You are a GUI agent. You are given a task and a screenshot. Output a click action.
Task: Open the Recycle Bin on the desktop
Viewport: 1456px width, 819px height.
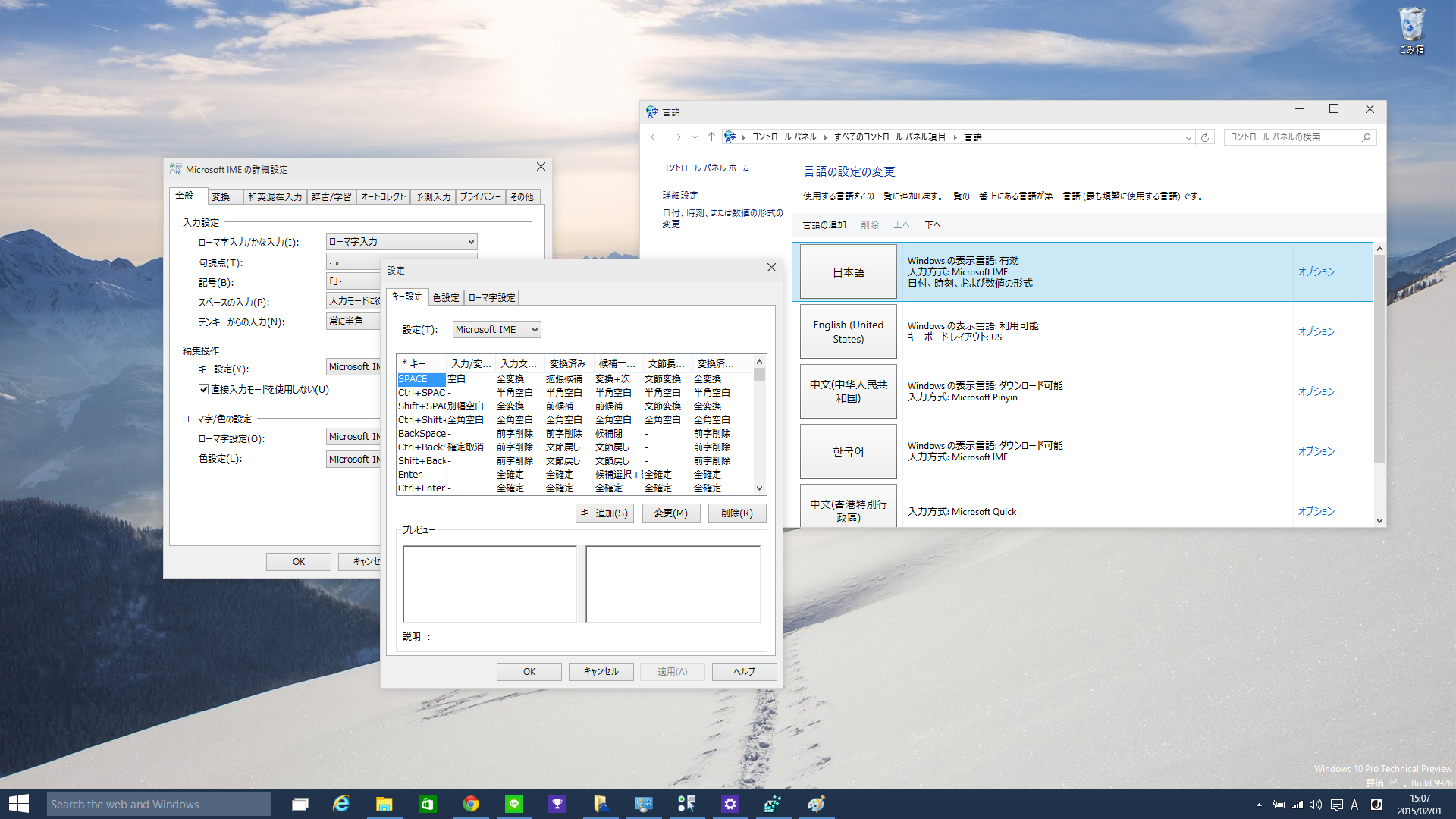click(1411, 30)
